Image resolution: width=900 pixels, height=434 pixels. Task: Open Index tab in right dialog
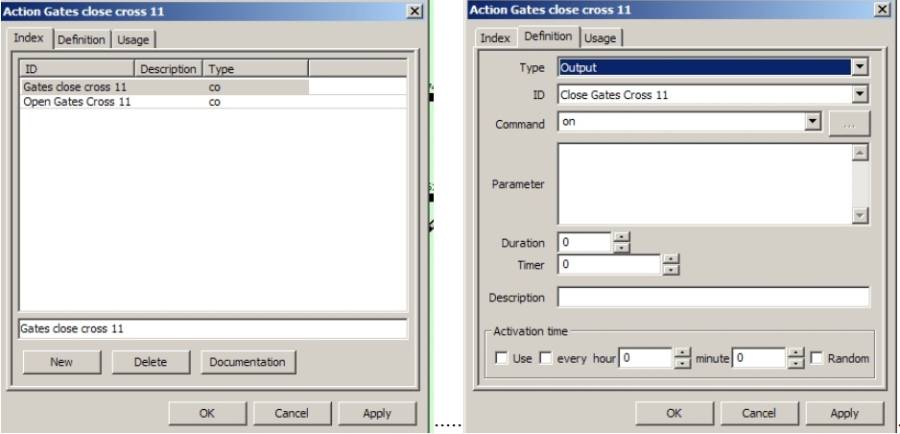(x=496, y=38)
